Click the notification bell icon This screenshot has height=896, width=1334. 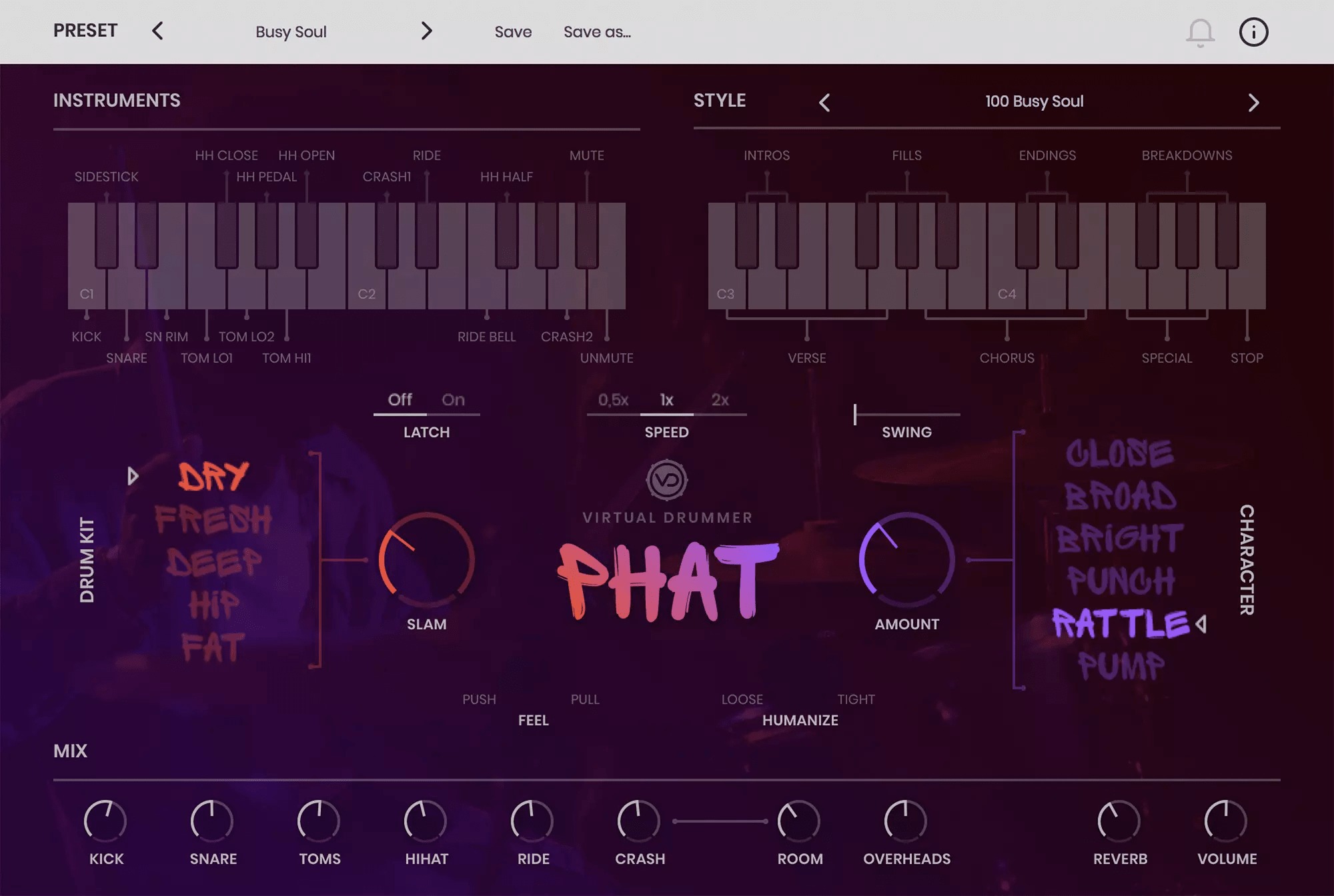1198,30
